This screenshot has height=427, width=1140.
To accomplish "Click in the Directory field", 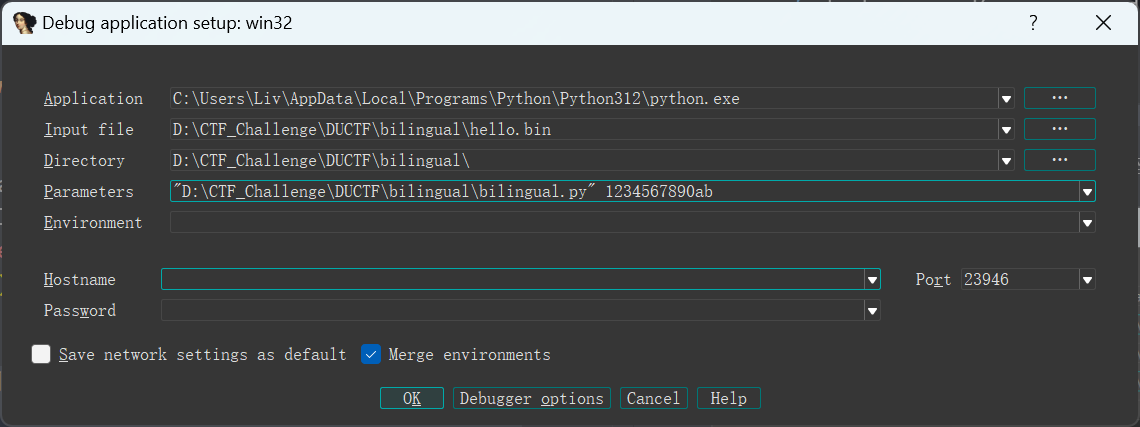I will tap(585, 160).
